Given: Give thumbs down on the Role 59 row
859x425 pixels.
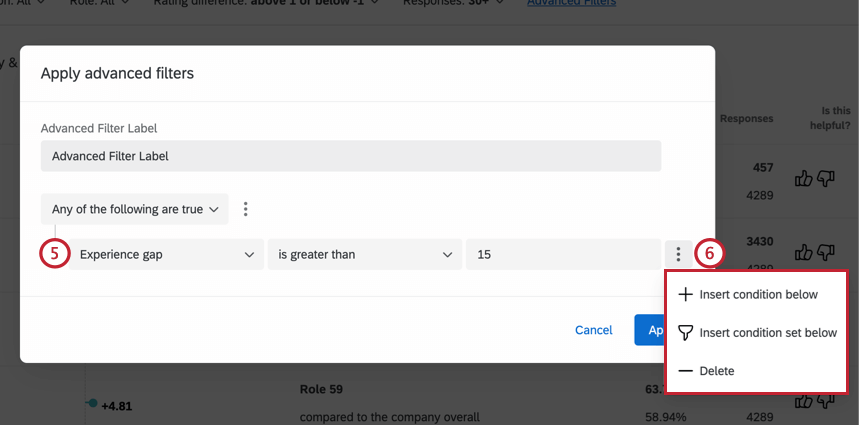Looking at the screenshot, I should [825, 401].
